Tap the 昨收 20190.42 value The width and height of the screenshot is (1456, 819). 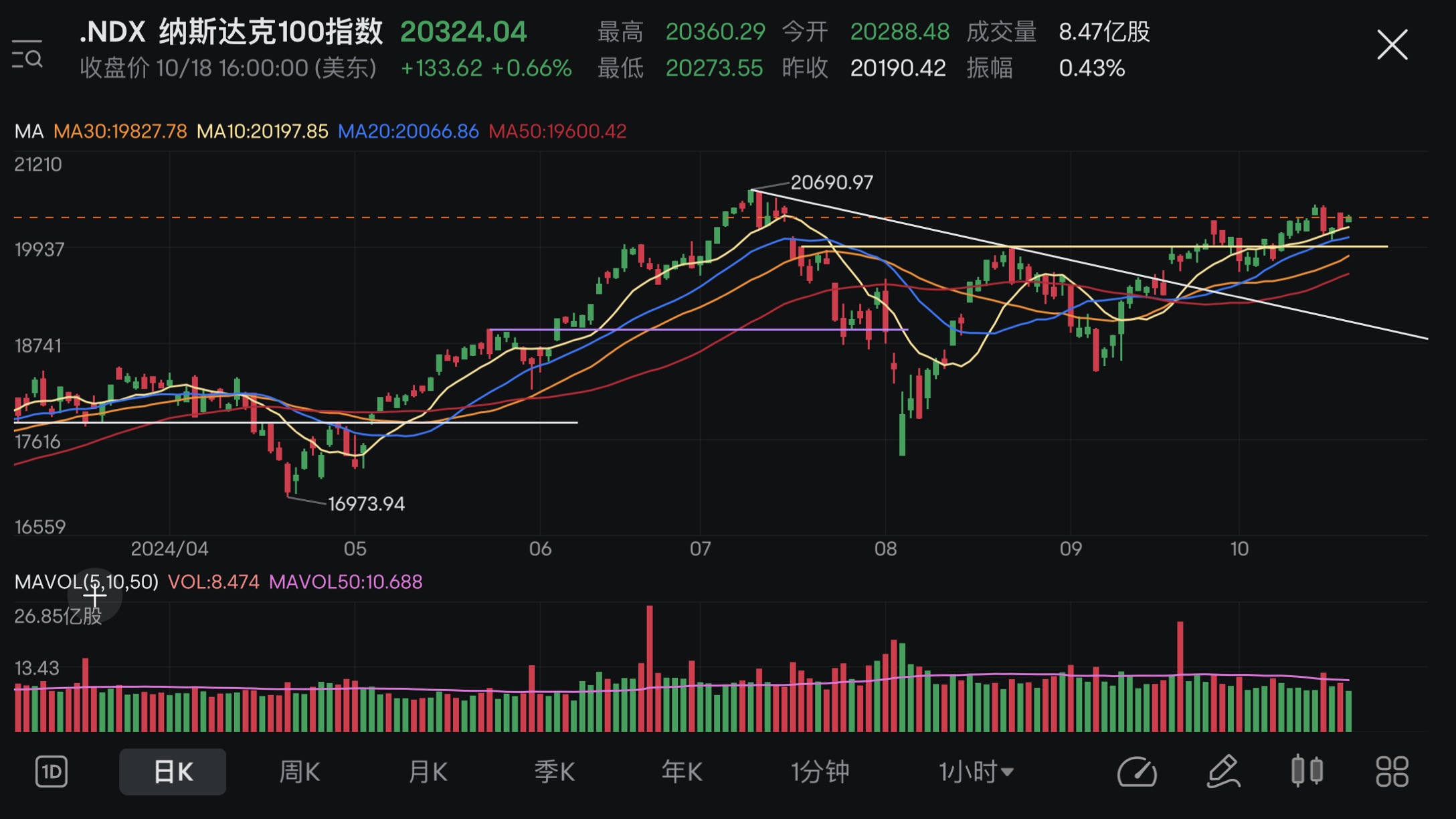(898, 68)
